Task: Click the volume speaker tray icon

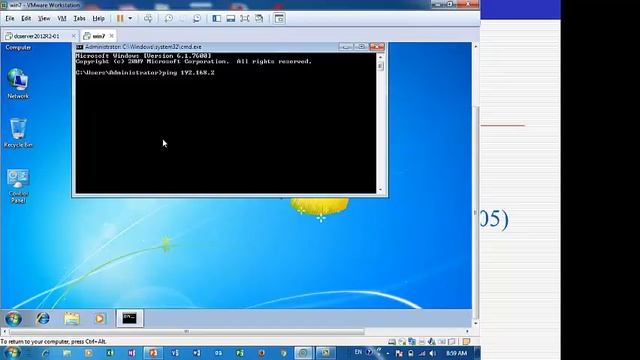Action: [433, 353]
